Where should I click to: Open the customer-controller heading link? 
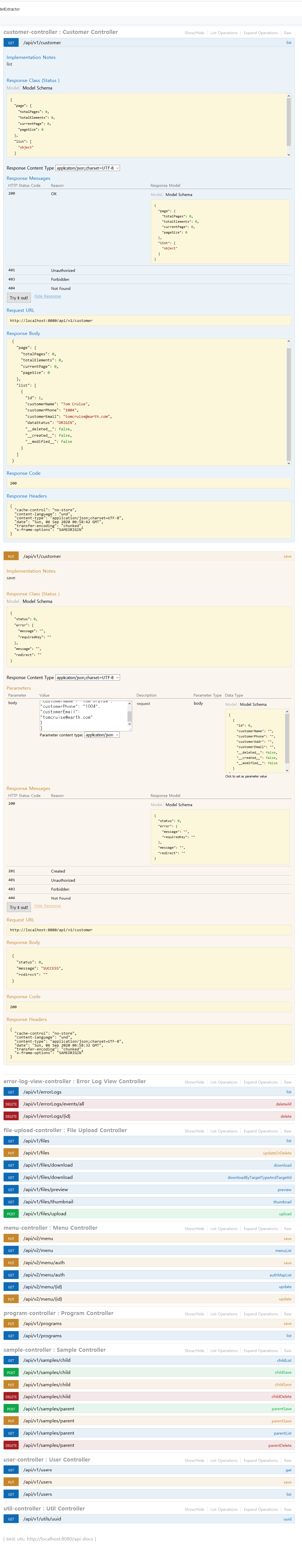[x=60, y=32]
